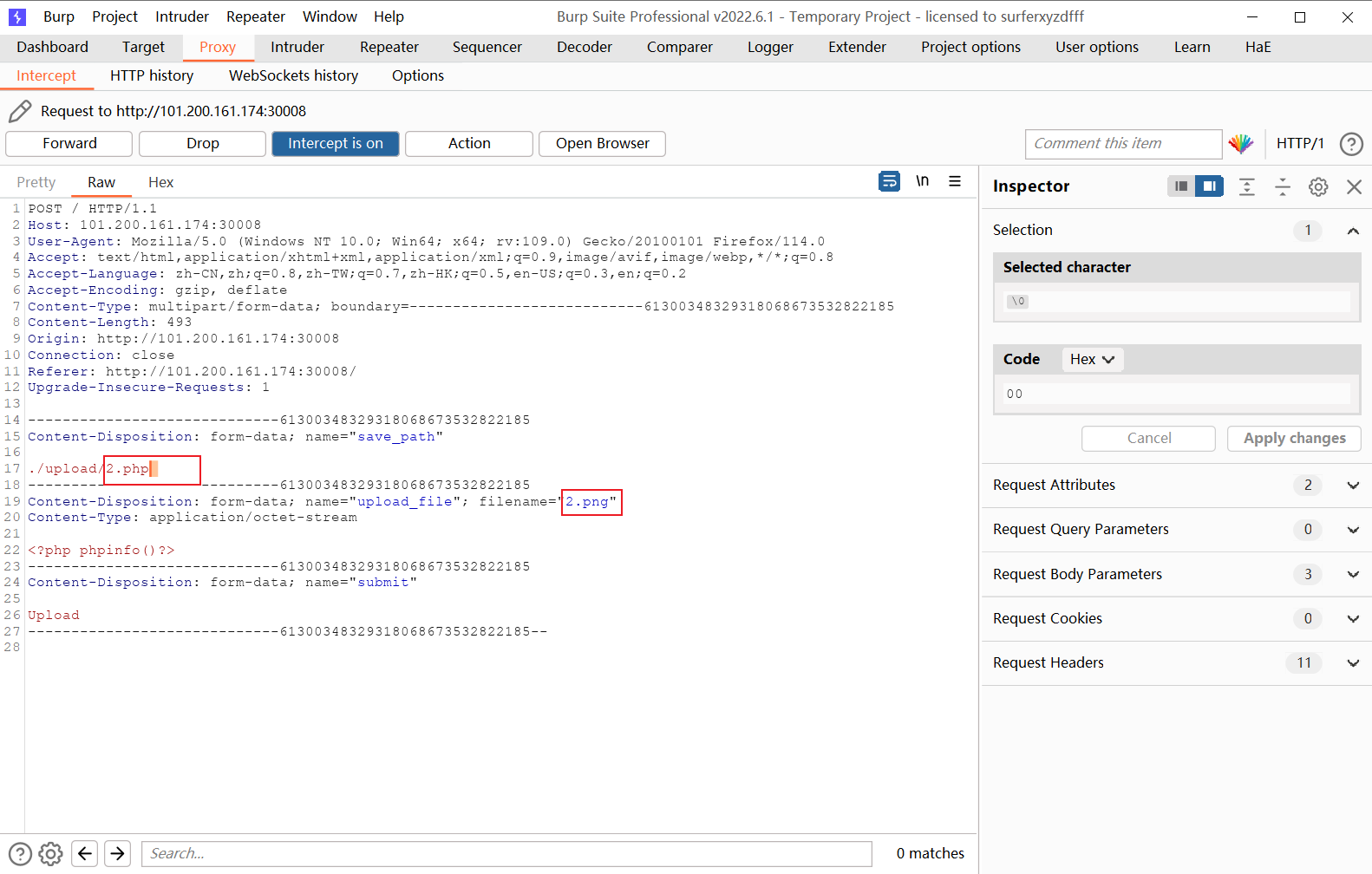Drop the intercepted request

pos(202,144)
